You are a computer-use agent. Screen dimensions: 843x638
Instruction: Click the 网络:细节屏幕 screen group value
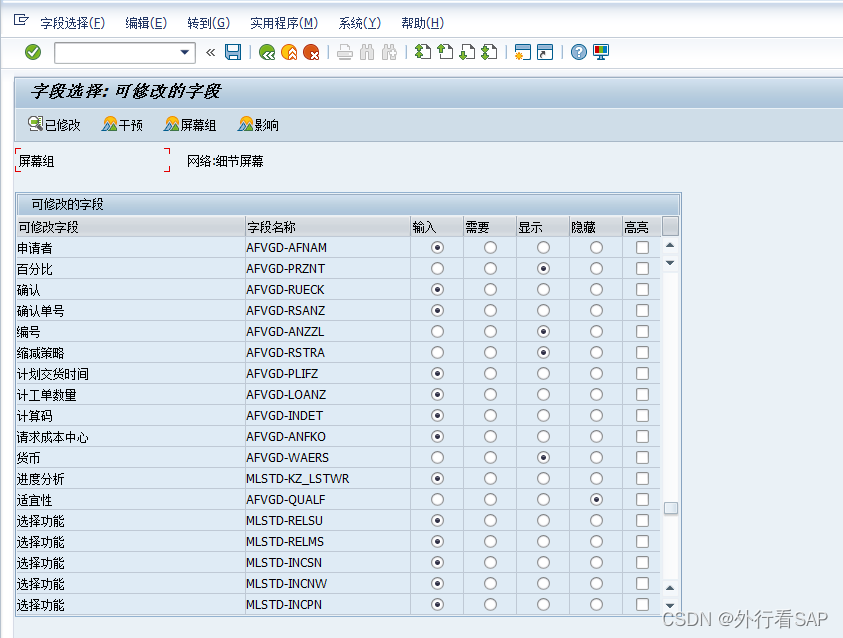tap(225, 161)
